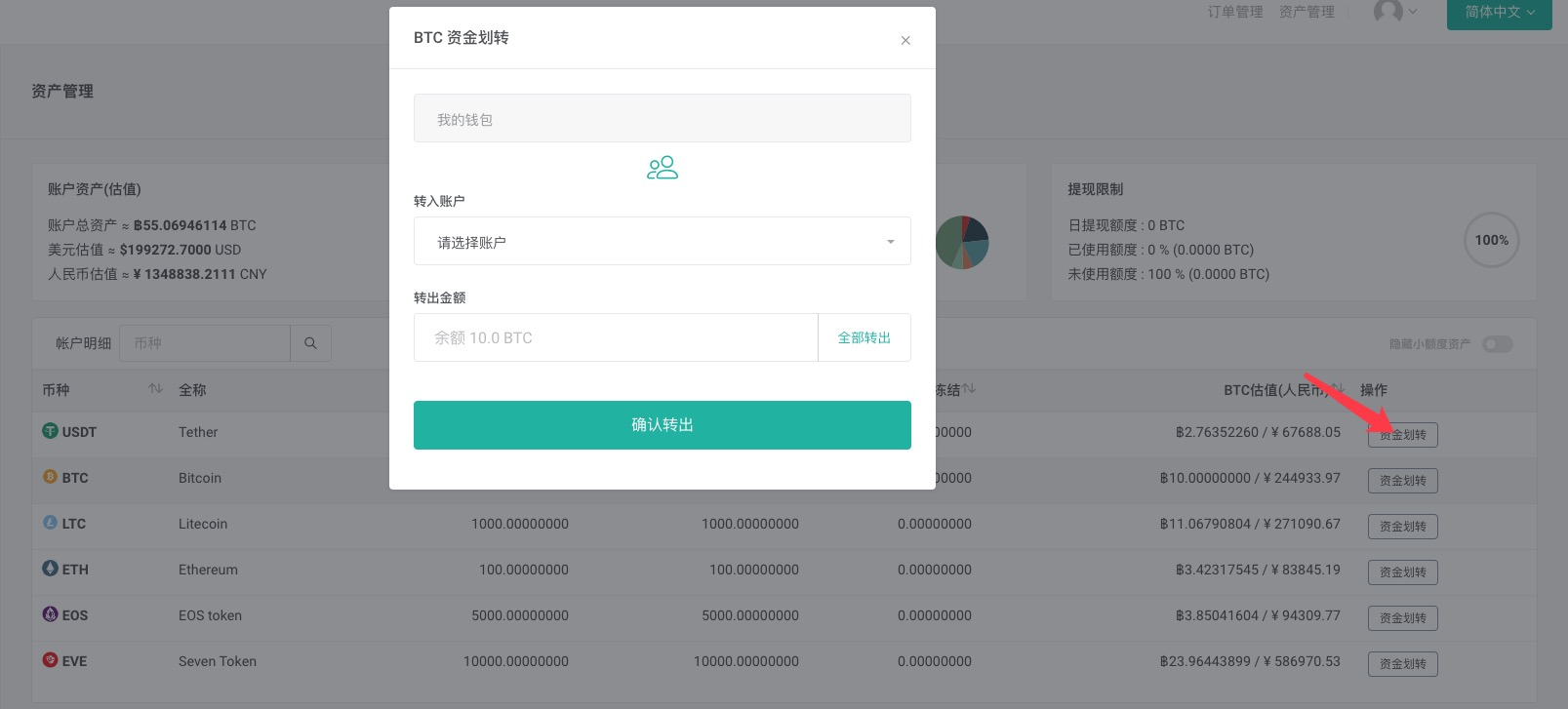
Task: Click 资金划转 in the ETH row
Action: coord(1403,572)
